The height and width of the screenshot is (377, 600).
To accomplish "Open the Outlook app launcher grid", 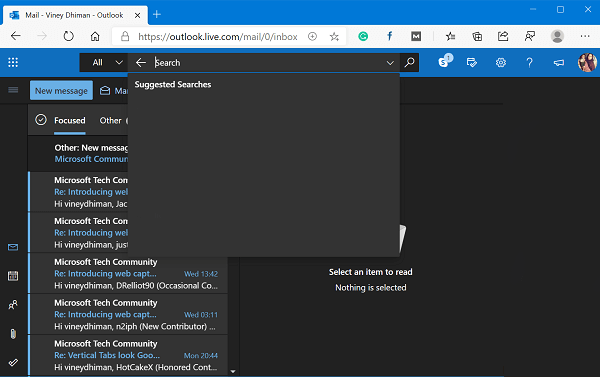I will pos(13,62).
